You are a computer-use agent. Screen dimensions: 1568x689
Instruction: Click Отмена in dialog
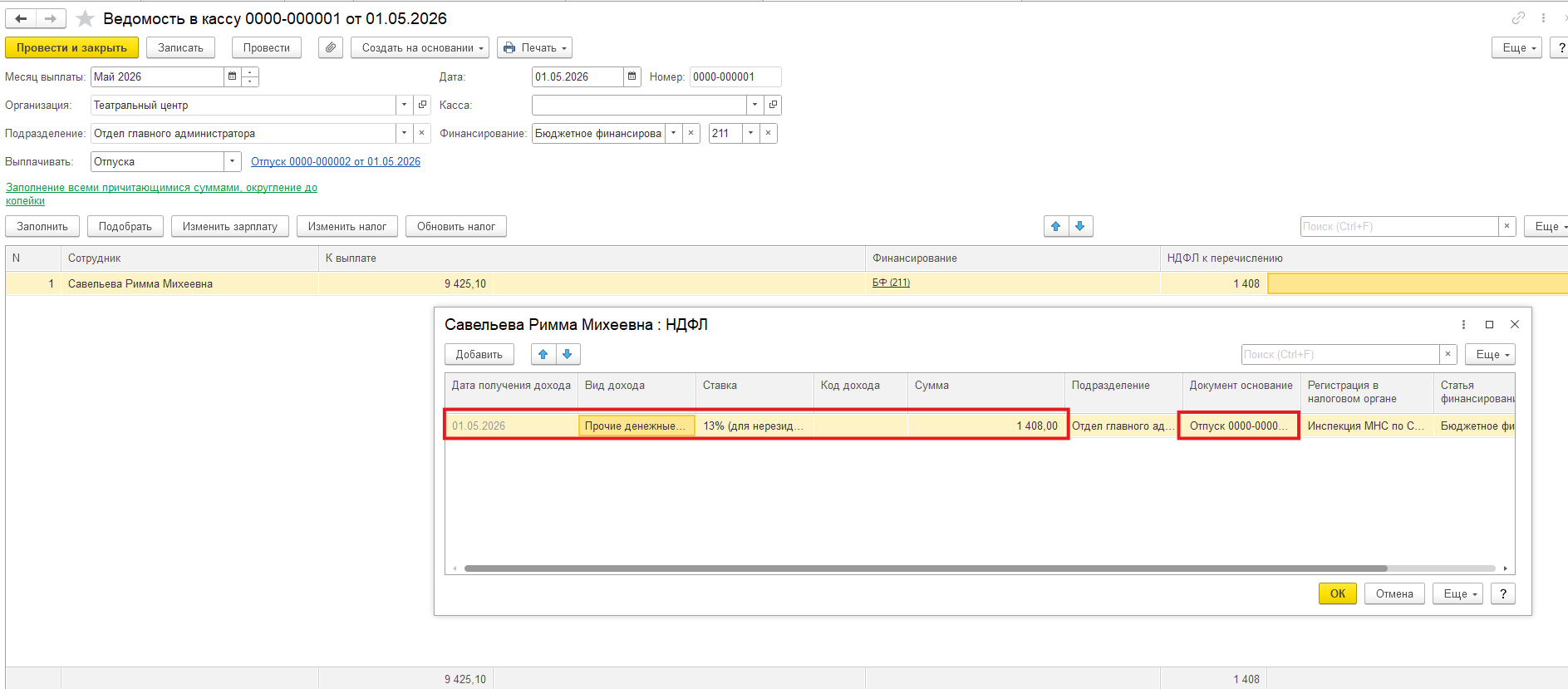[1394, 593]
